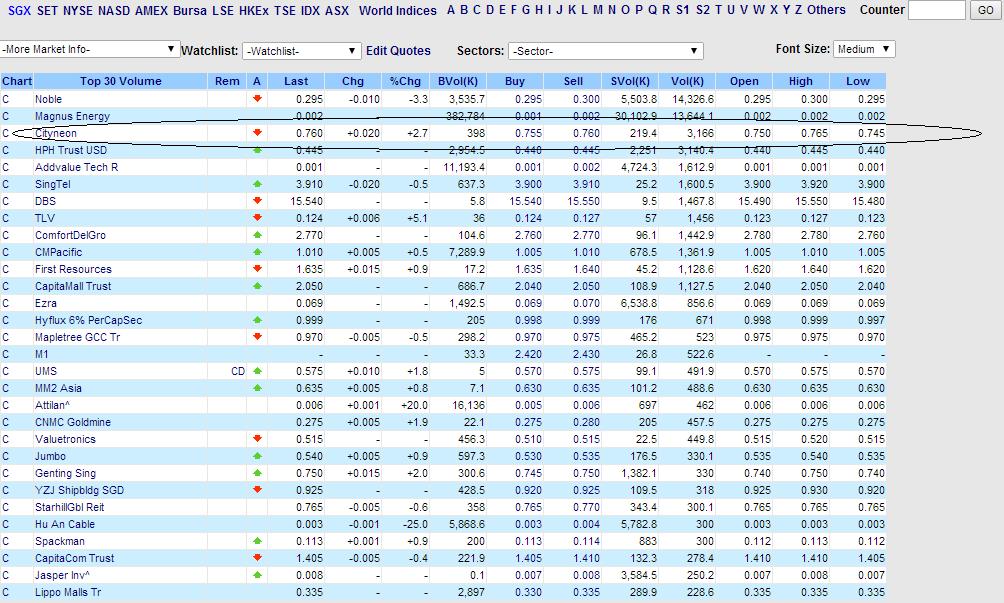Click the green arrow in UMS row

click(257, 371)
